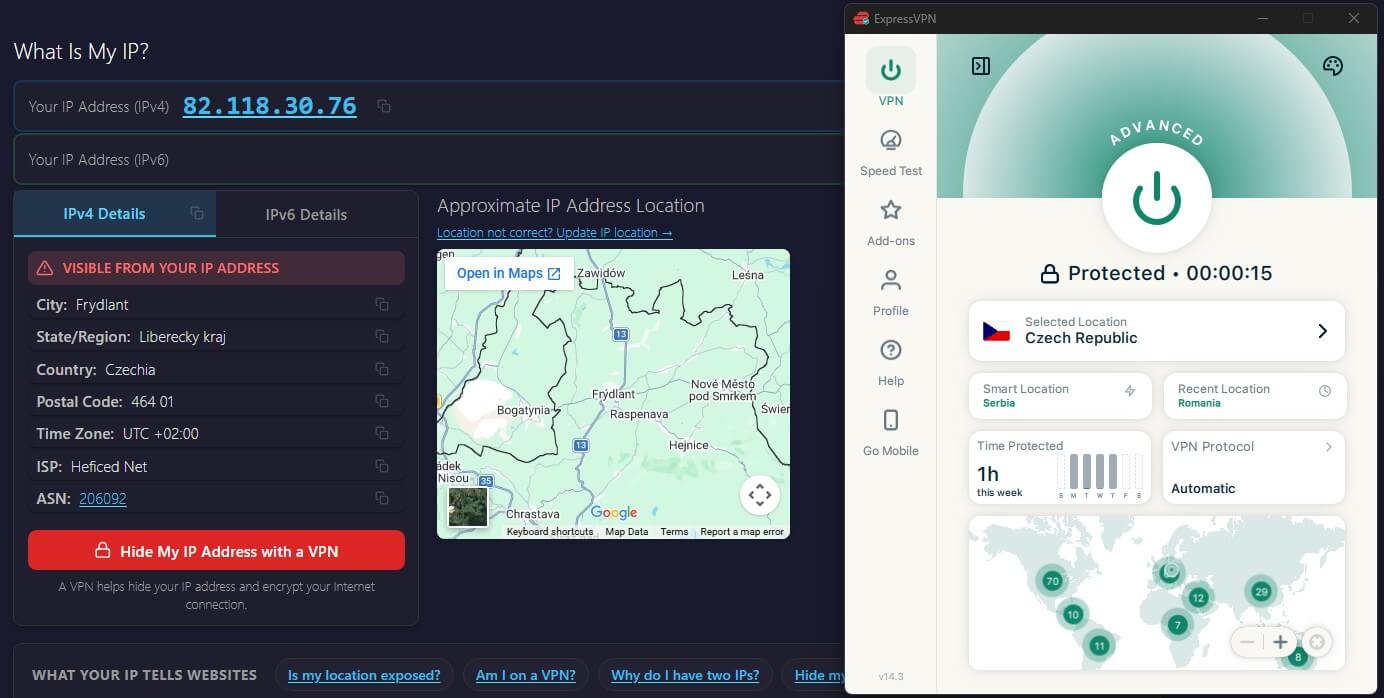Click the IP address 82.118.30.76 link
The image size is (1384, 698).
(270, 106)
